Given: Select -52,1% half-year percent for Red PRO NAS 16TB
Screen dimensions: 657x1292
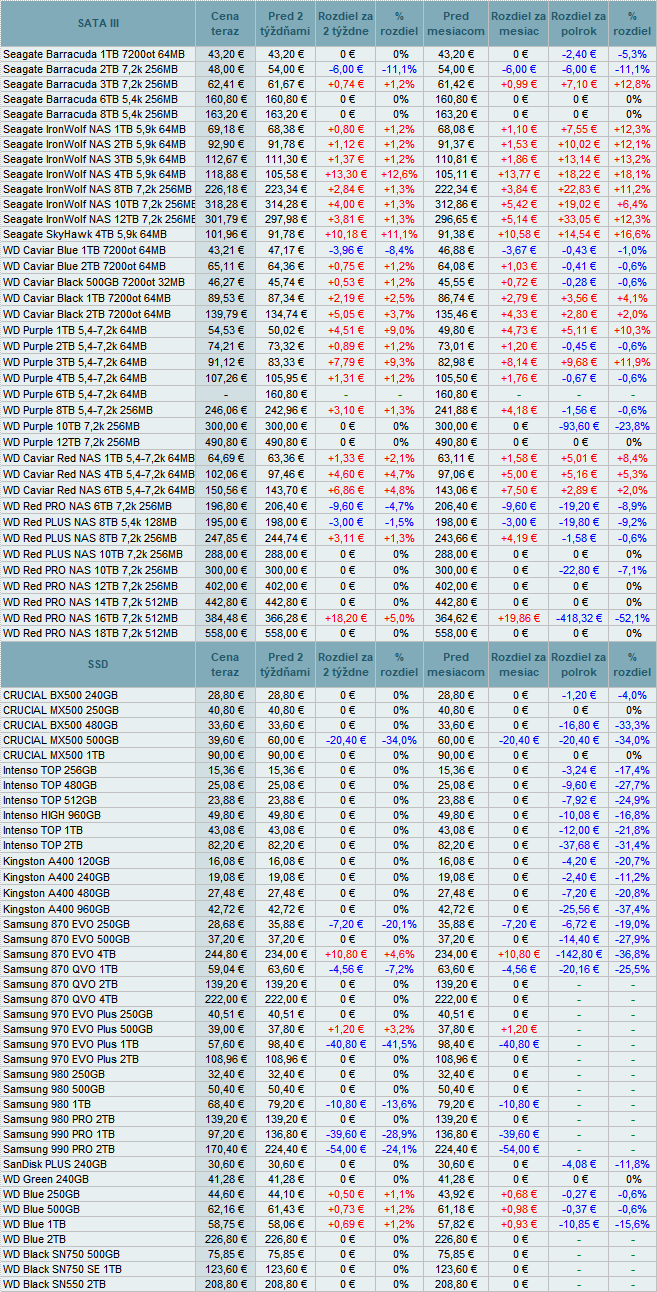Looking at the screenshot, I should point(632,618).
